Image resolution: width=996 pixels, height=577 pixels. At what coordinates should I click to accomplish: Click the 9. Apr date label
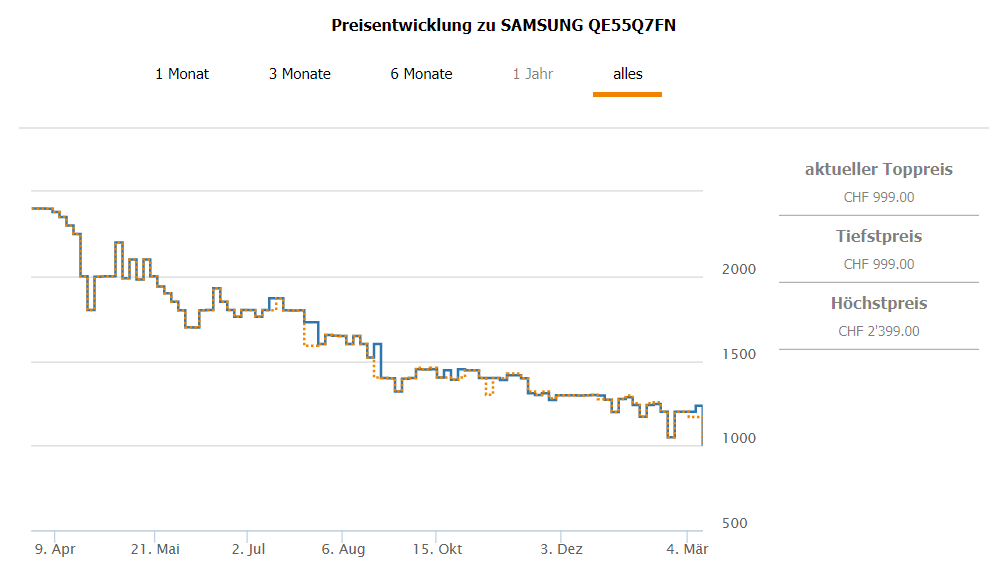[55, 549]
